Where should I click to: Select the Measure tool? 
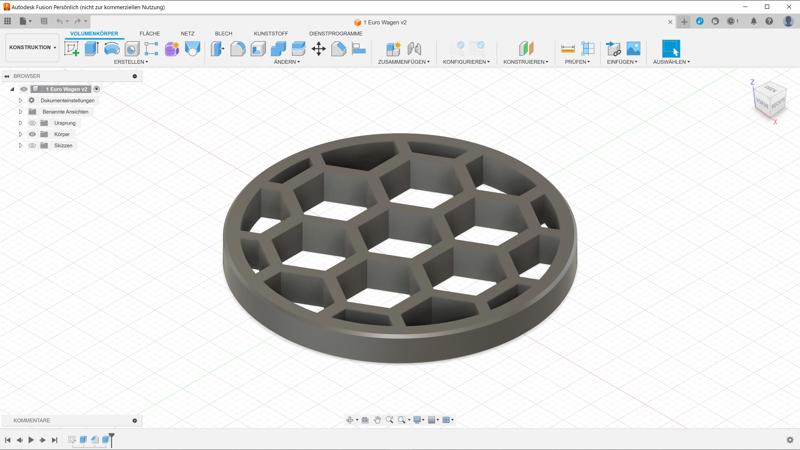click(568, 48)
